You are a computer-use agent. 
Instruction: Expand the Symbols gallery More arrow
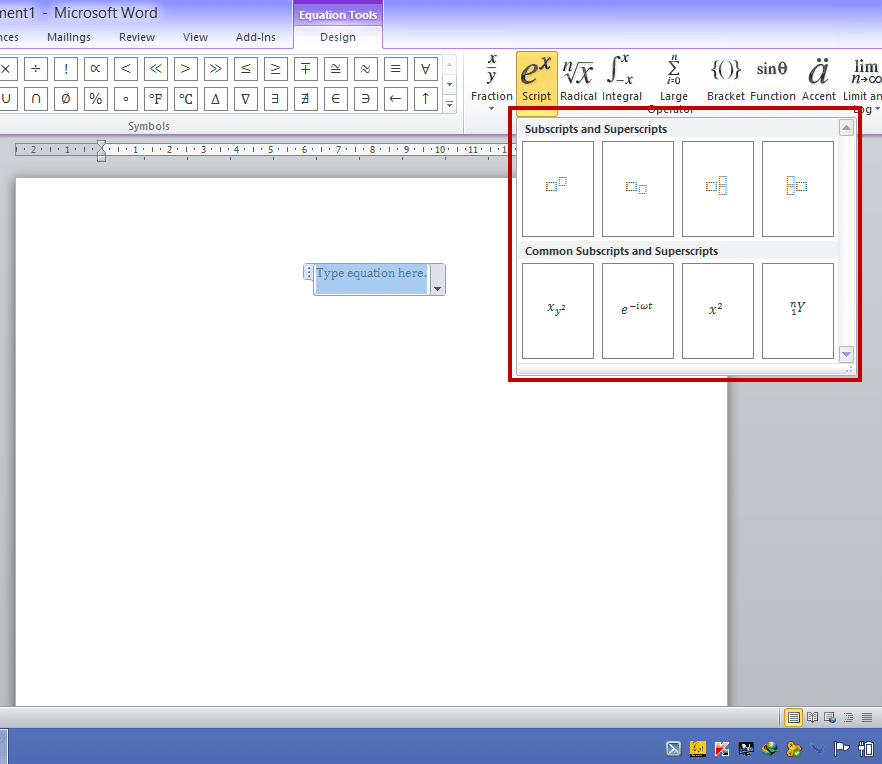click(449, 104)
